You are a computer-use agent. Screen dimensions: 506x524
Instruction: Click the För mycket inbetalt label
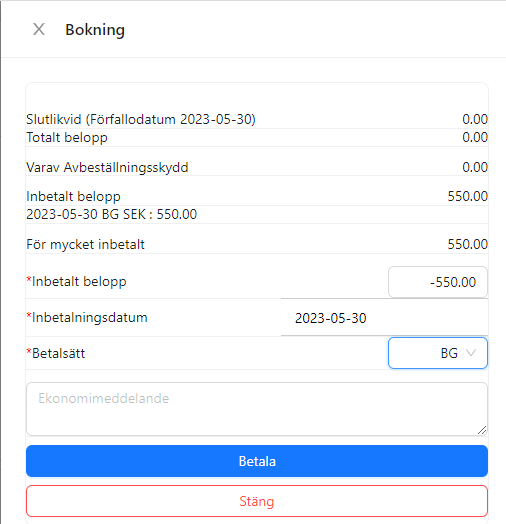point(85,244)
